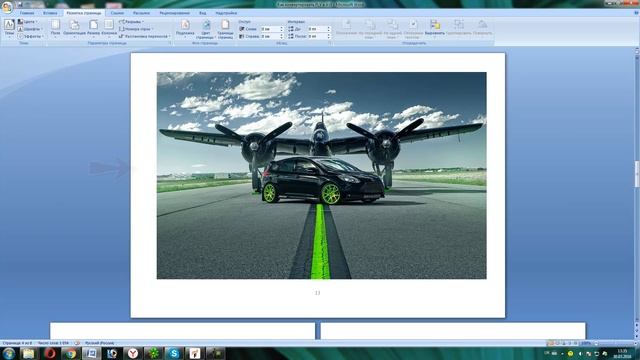Open the Подложка watermark gallery

pos(185,28)
